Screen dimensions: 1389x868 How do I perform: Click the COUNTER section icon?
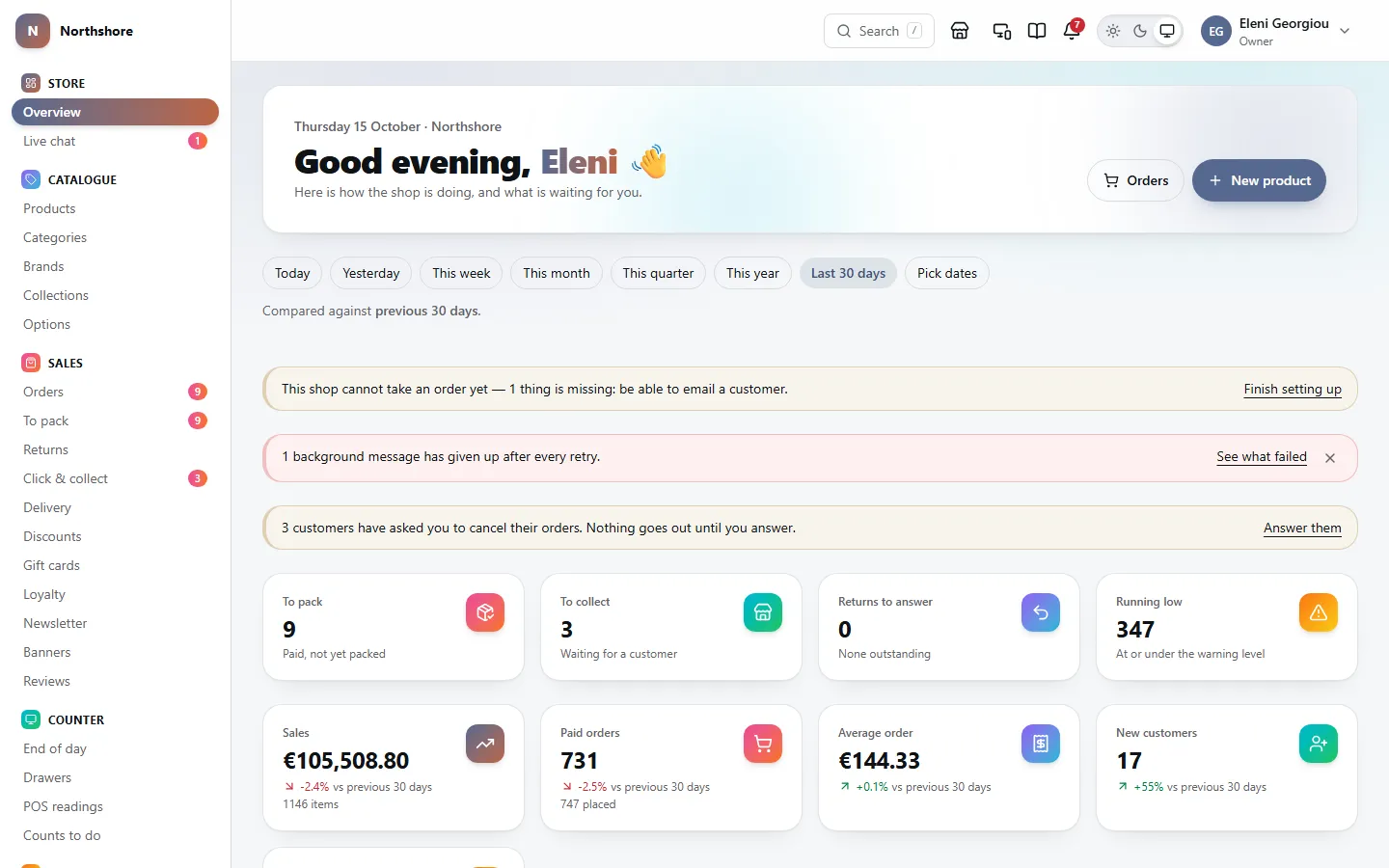click(x=31, y=719)
